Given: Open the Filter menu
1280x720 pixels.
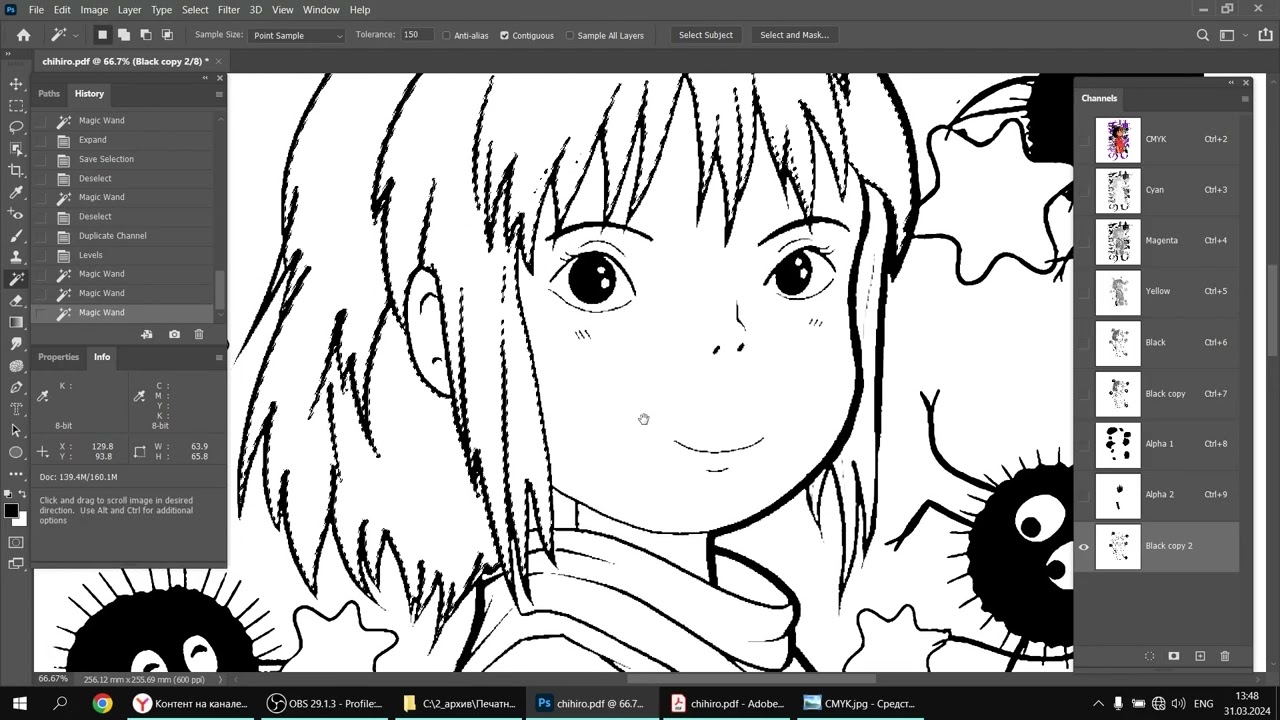Looking at the screenshot, I should (229, 10).
